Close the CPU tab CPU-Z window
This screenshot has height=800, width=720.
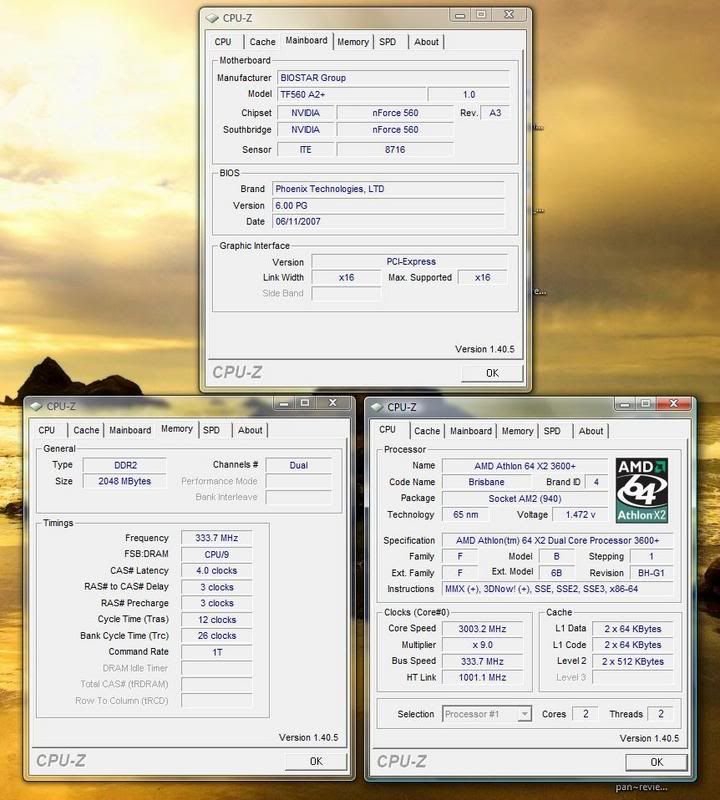click(x=674, y=404)
